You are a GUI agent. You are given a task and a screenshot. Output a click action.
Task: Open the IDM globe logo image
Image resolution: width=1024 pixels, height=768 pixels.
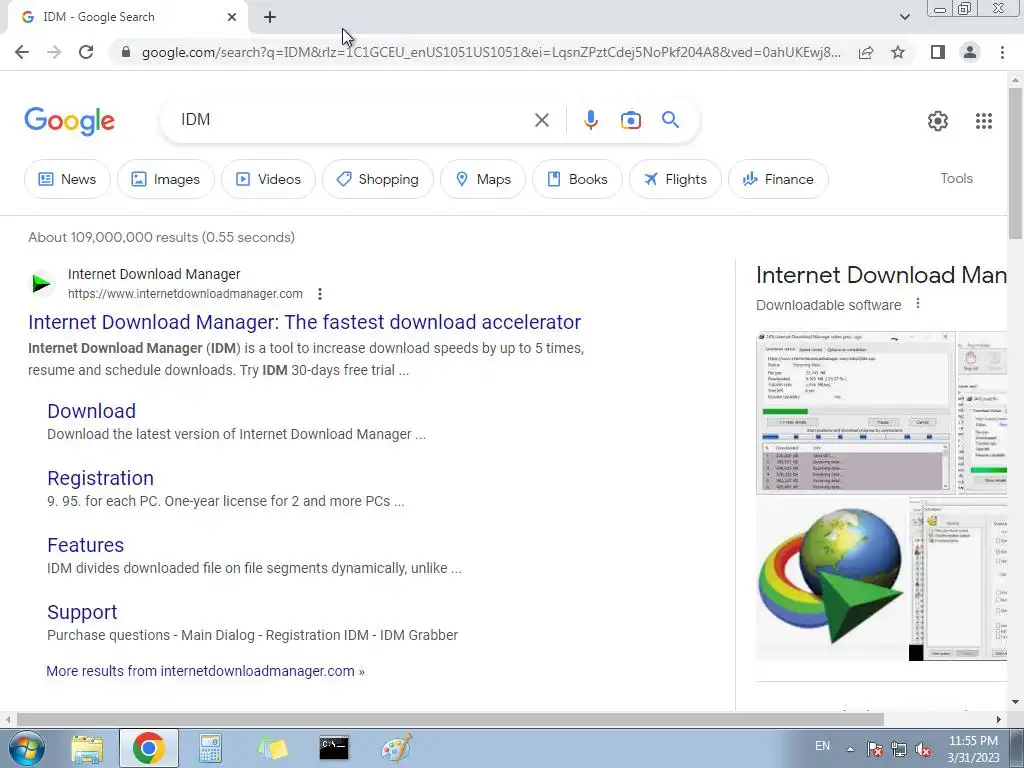click(831, 579)
